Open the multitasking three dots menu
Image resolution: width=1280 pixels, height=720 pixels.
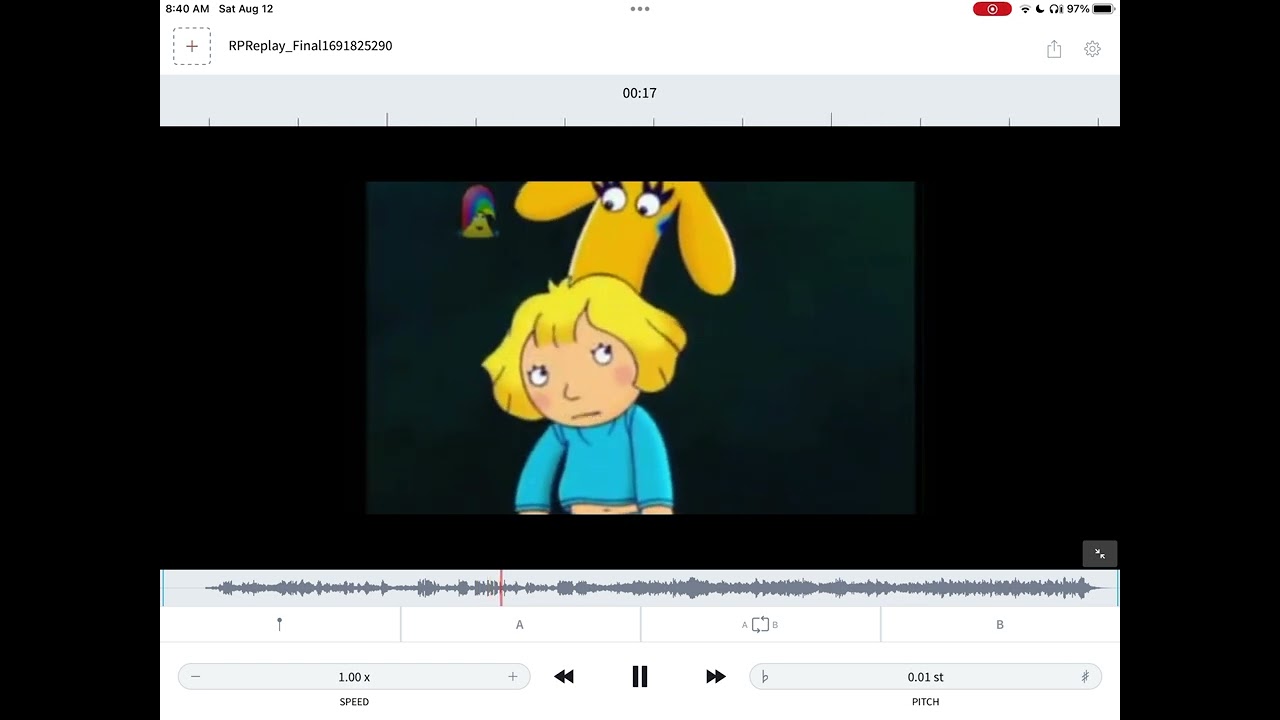click(x=640, y=9)
